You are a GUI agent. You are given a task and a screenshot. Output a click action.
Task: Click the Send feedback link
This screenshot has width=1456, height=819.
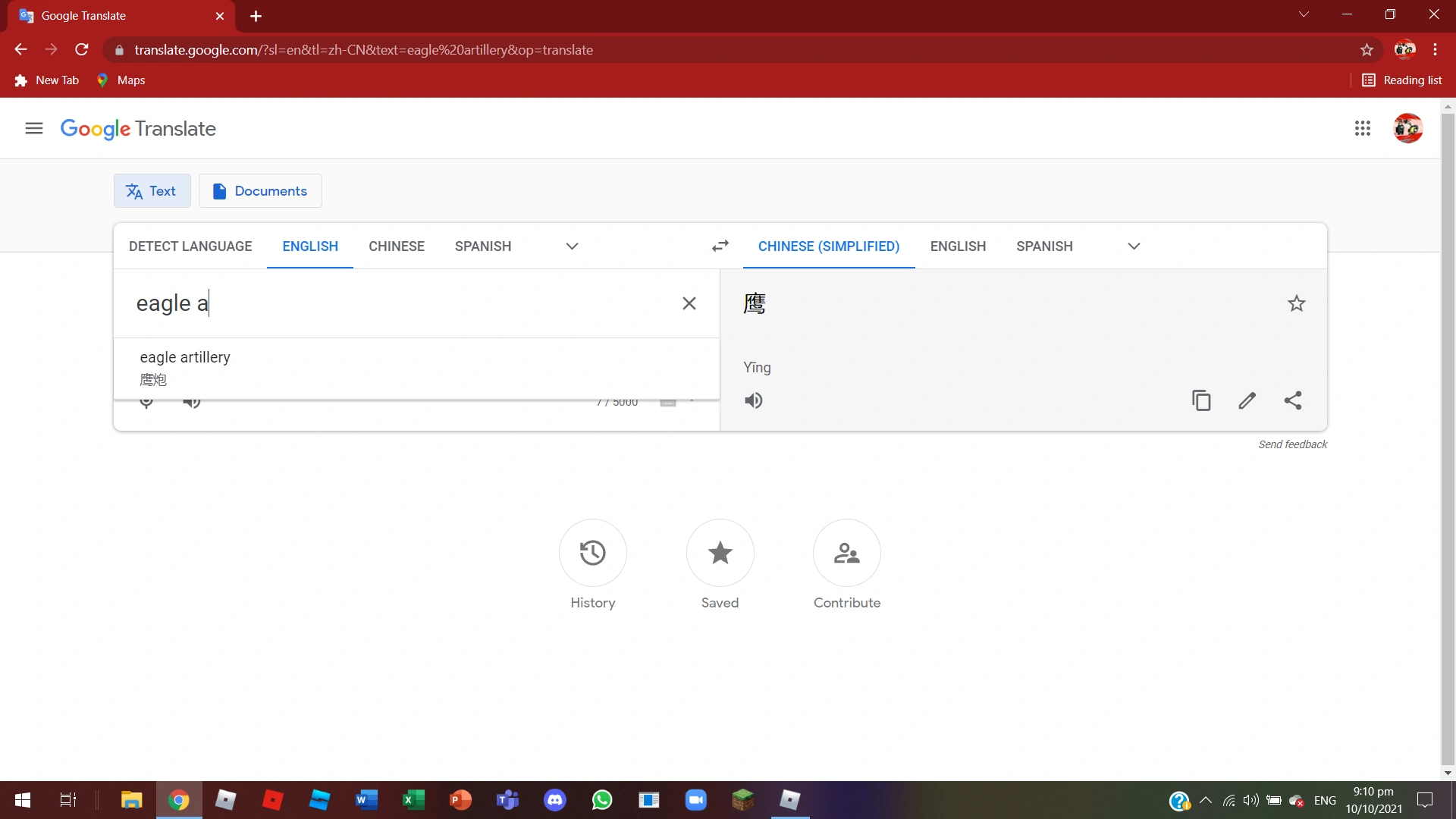coord(1292,444)
